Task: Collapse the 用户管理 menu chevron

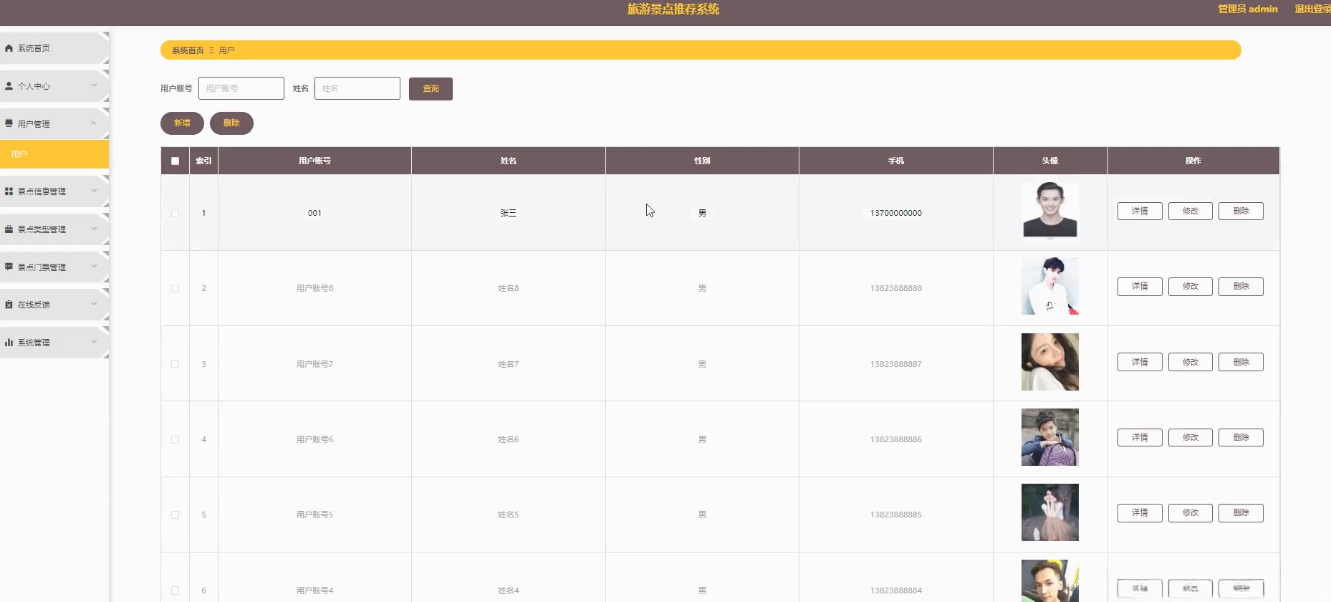Action: point(94,124)
